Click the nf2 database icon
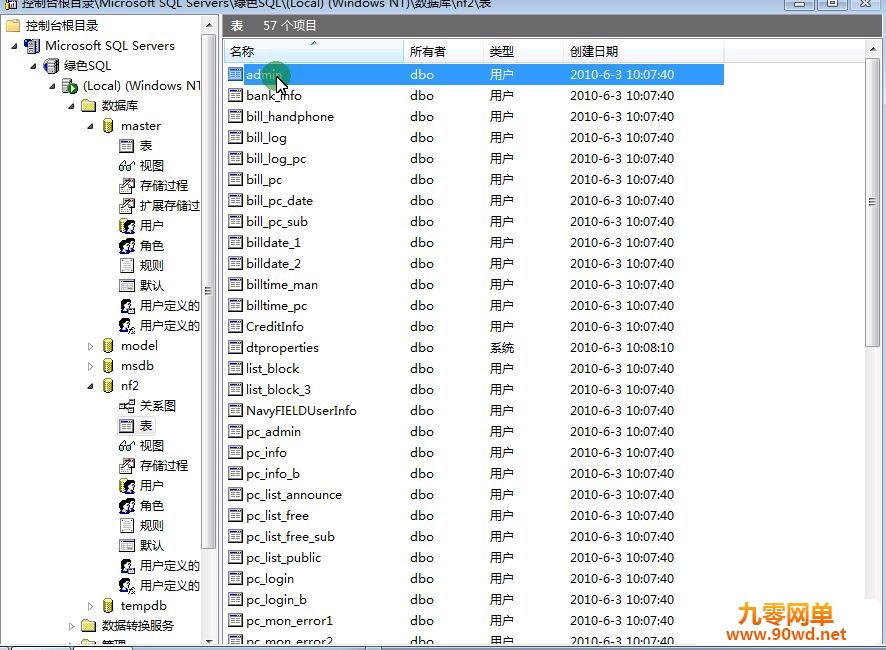The height and width of the screenshot is (650, 886). (x=108, y=386)
